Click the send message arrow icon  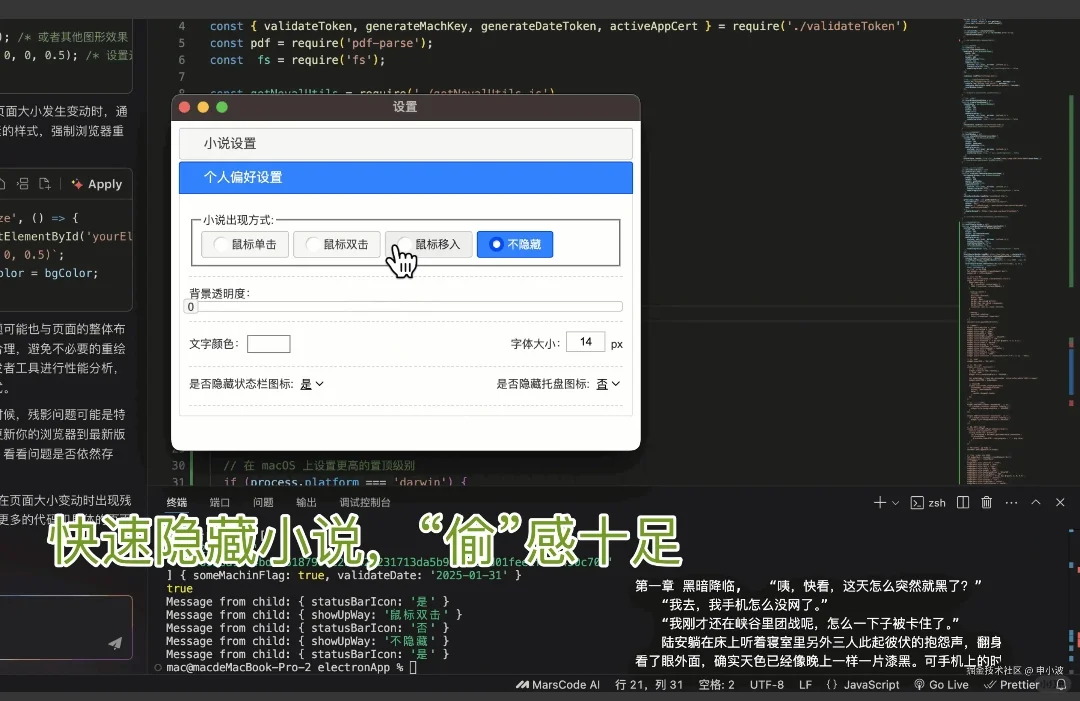click(x=115, y=643)
